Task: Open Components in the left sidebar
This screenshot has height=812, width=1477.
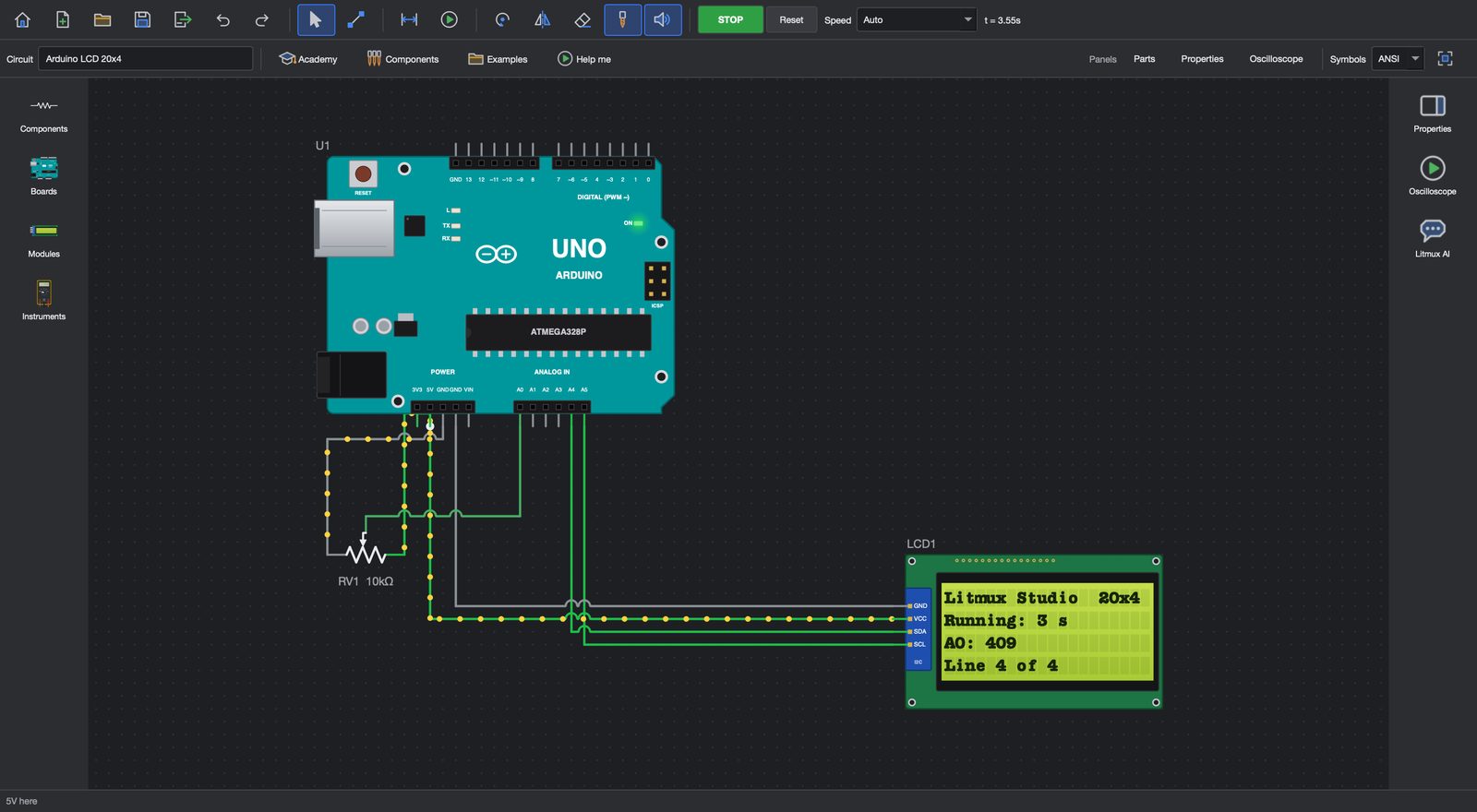Action: [x=43, y=115]
